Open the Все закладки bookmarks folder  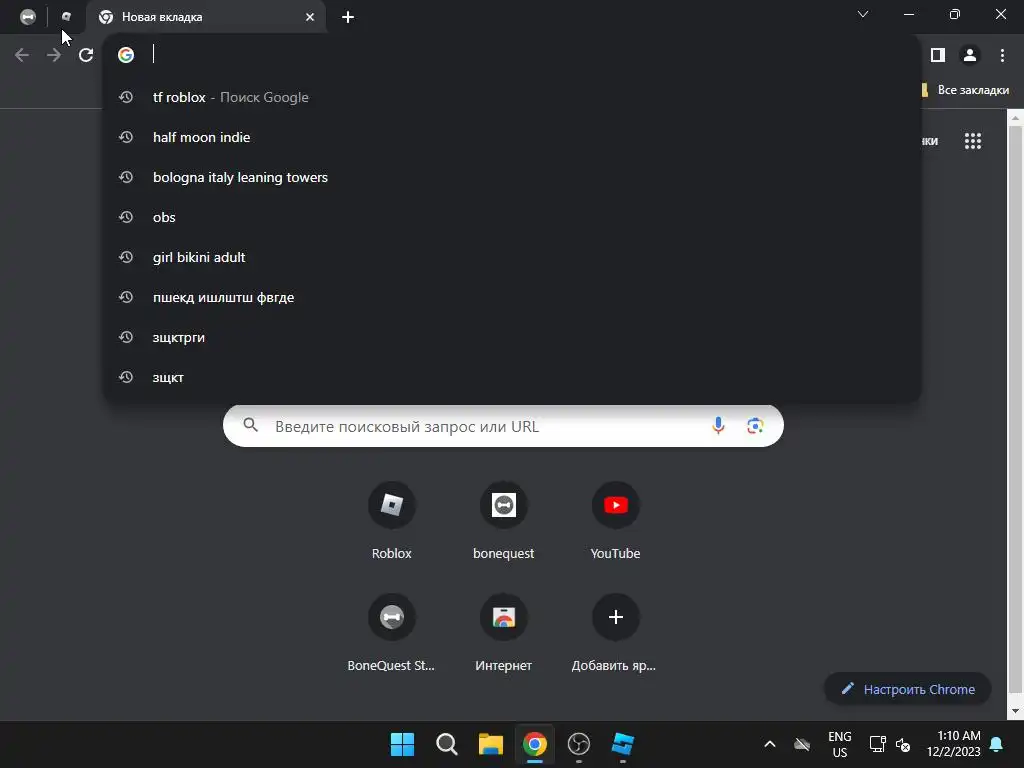(965, 90)
